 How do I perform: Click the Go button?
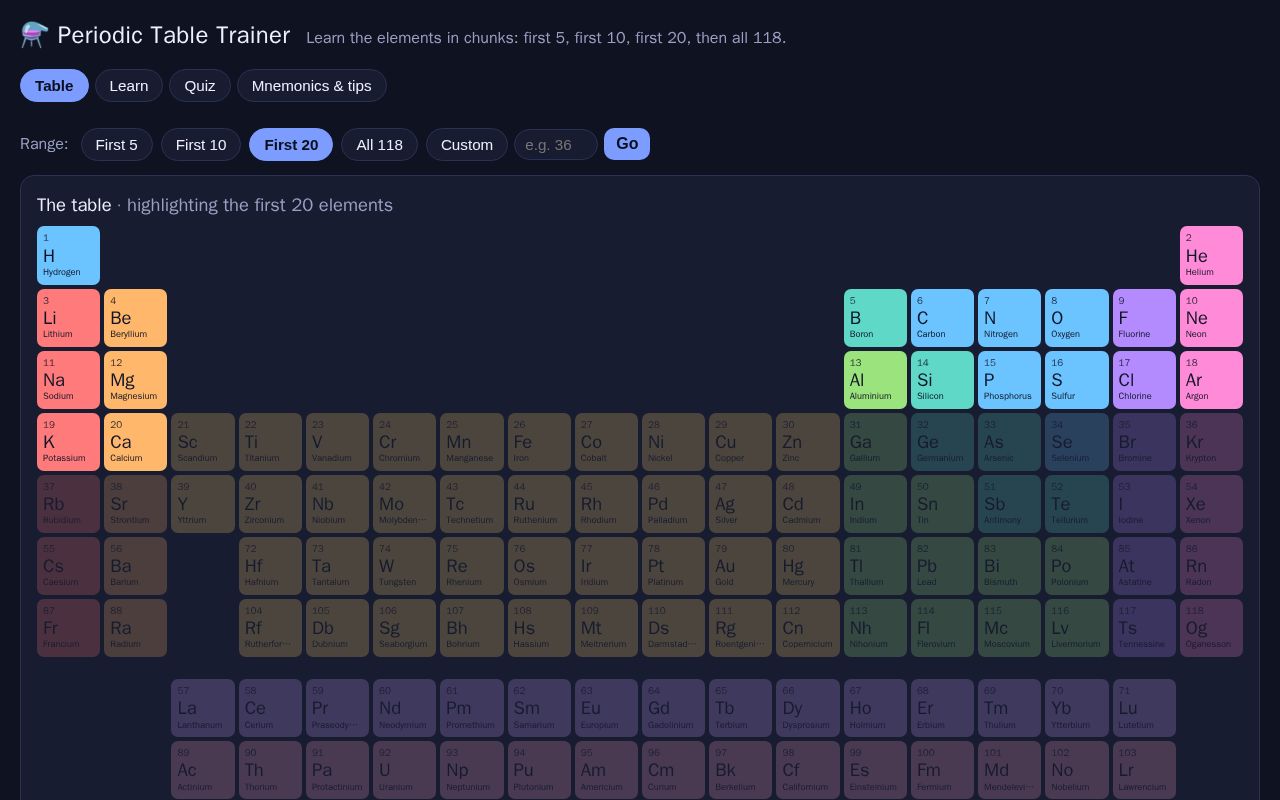tap(627, 144)
